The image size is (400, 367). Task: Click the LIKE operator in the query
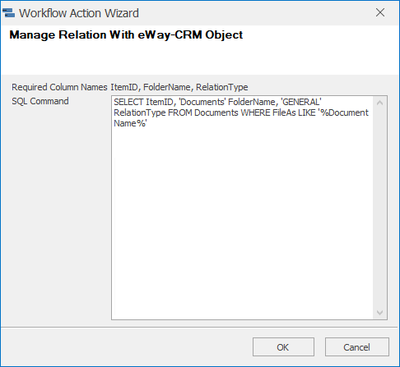click(x=307, y=113)
